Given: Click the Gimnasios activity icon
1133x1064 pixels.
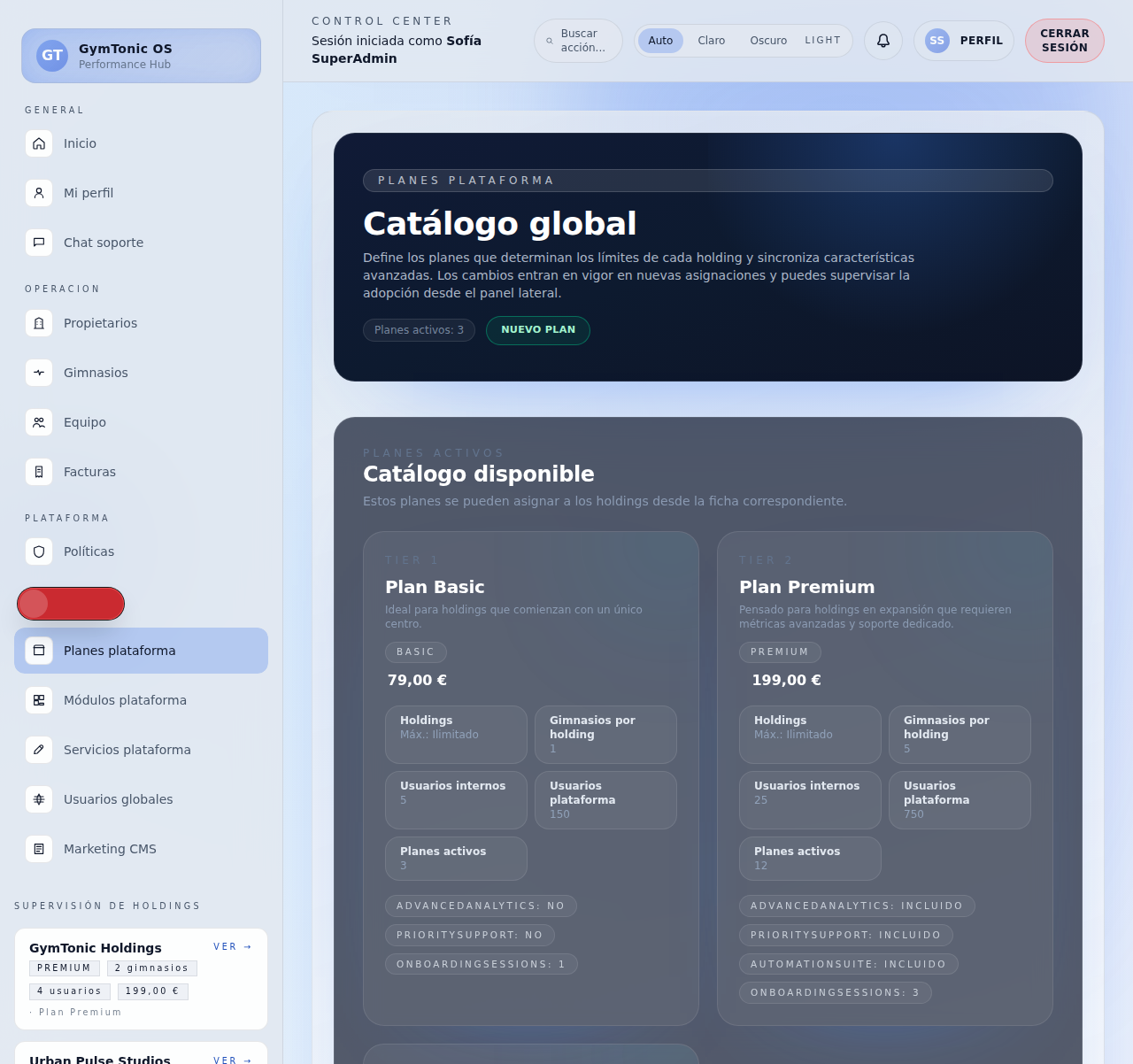Looking at the screenshot, I should [39, 373].
